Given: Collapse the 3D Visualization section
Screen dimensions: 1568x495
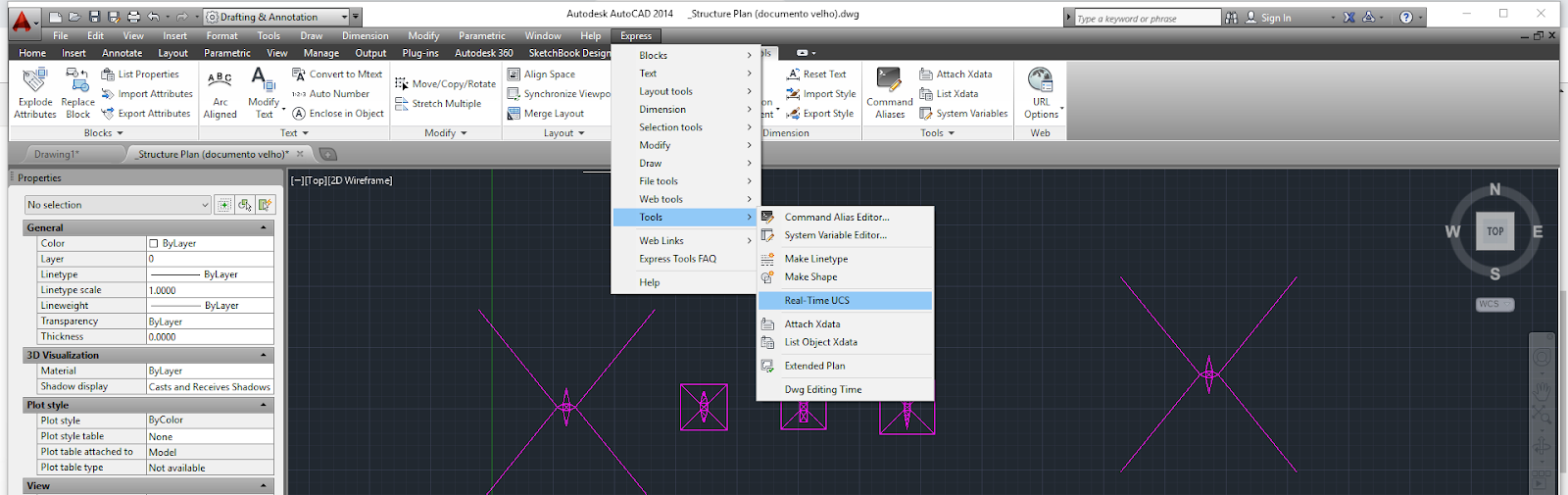Looking at the screenshot, I should (x=264, y=355).
